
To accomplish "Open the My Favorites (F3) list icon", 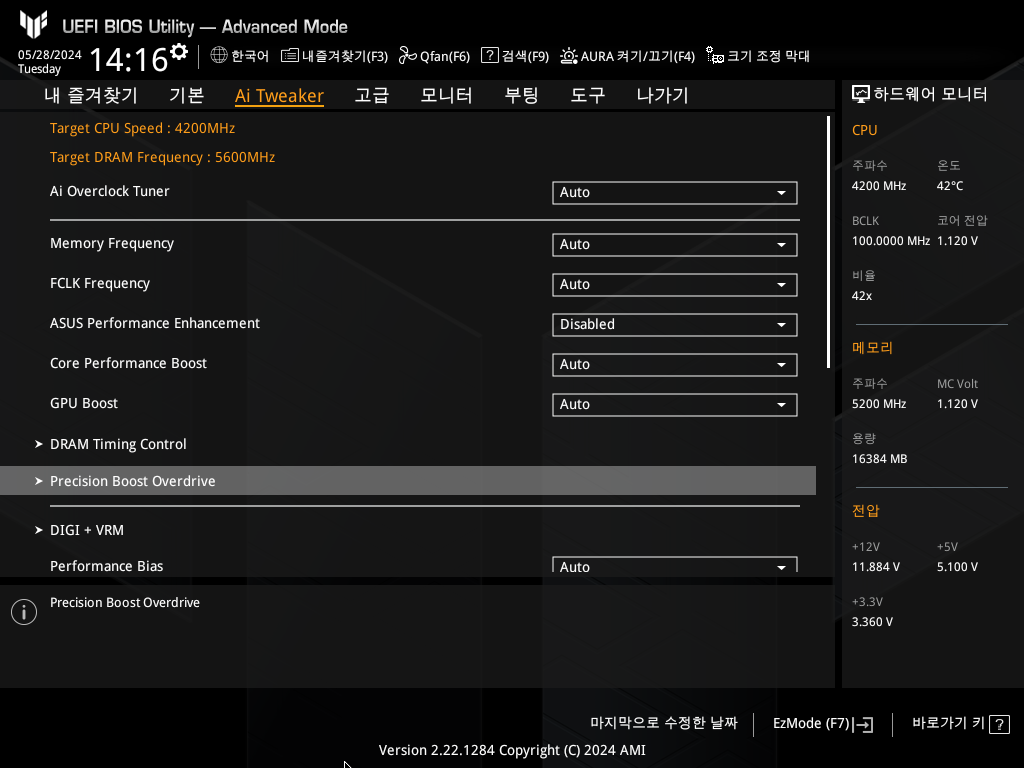I will pos(290,56).
